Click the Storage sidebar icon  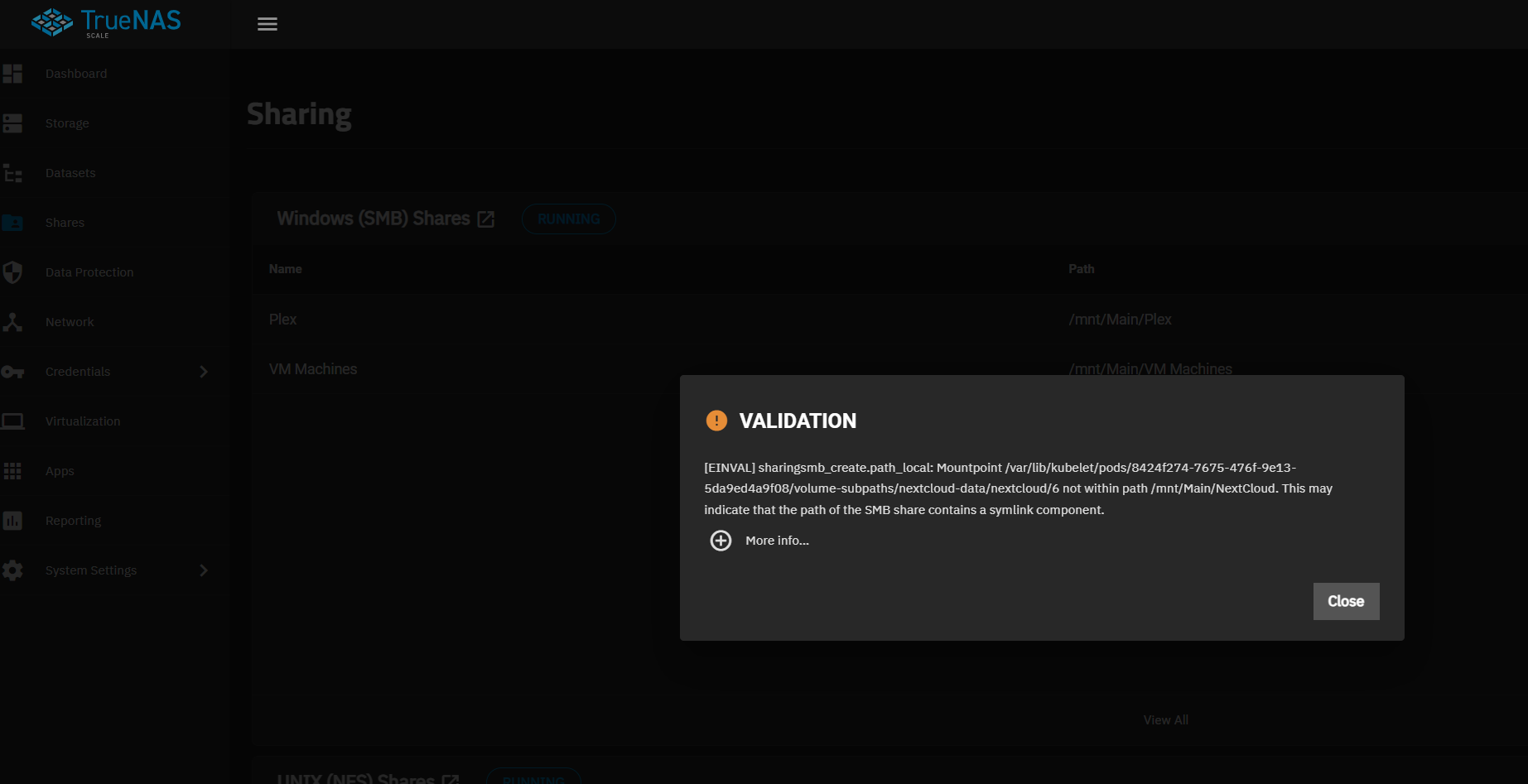(x=12, y=123)
